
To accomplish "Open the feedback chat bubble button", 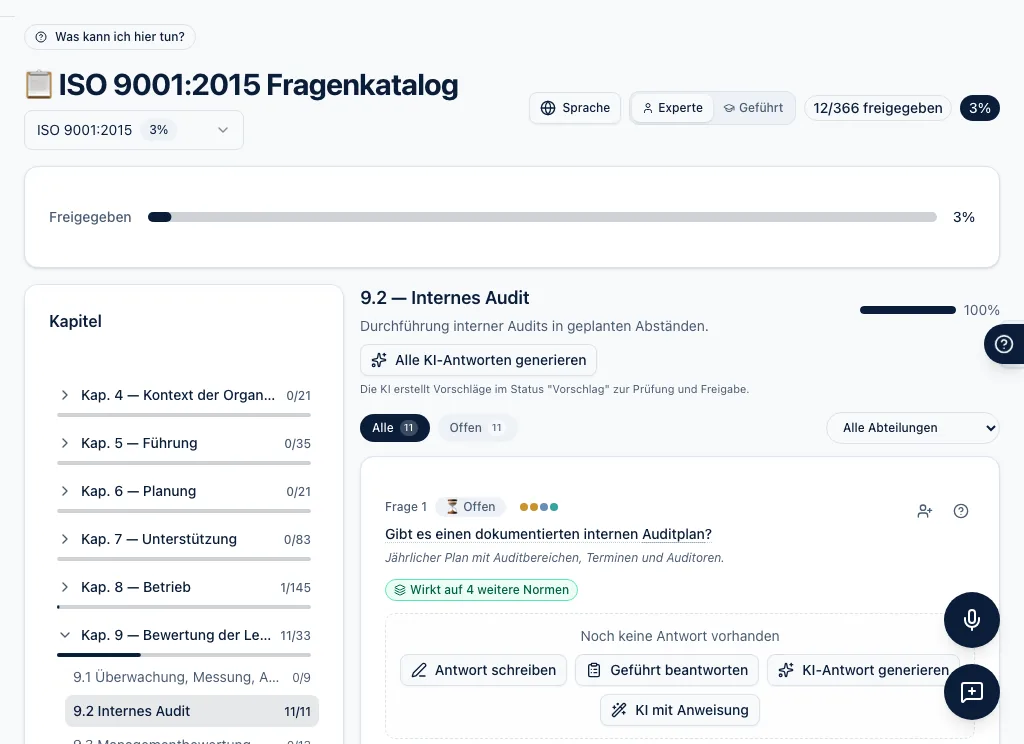I will (x=971, y=692).
